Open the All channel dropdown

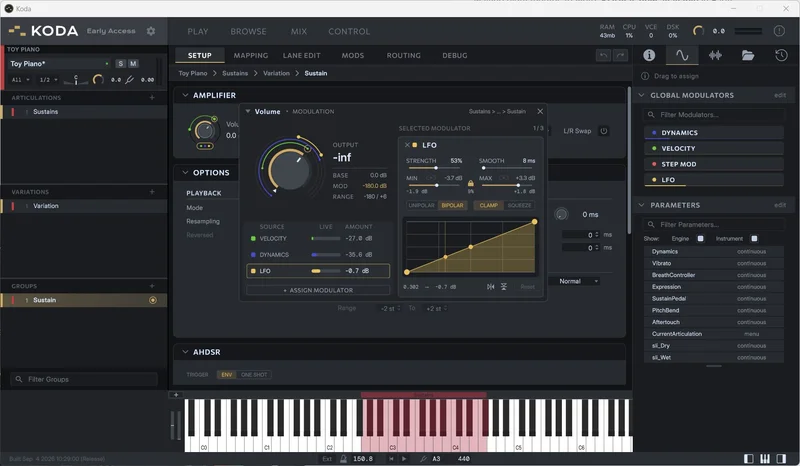coord(20,80)
